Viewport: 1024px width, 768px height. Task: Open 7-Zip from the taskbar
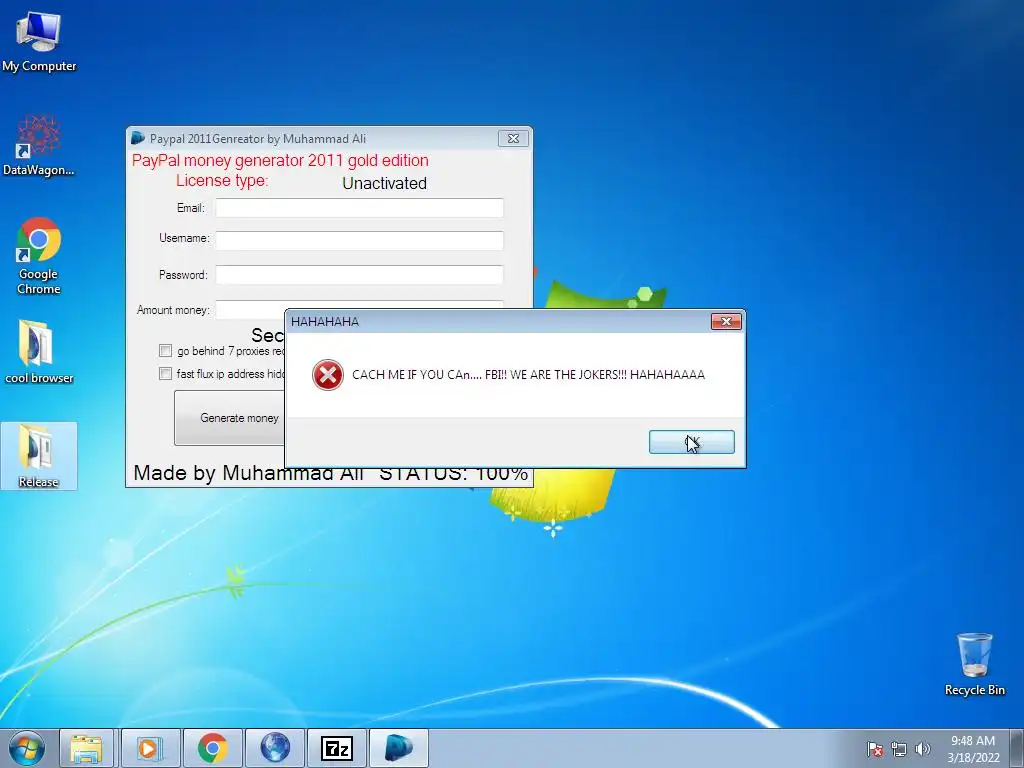point(337,748)
